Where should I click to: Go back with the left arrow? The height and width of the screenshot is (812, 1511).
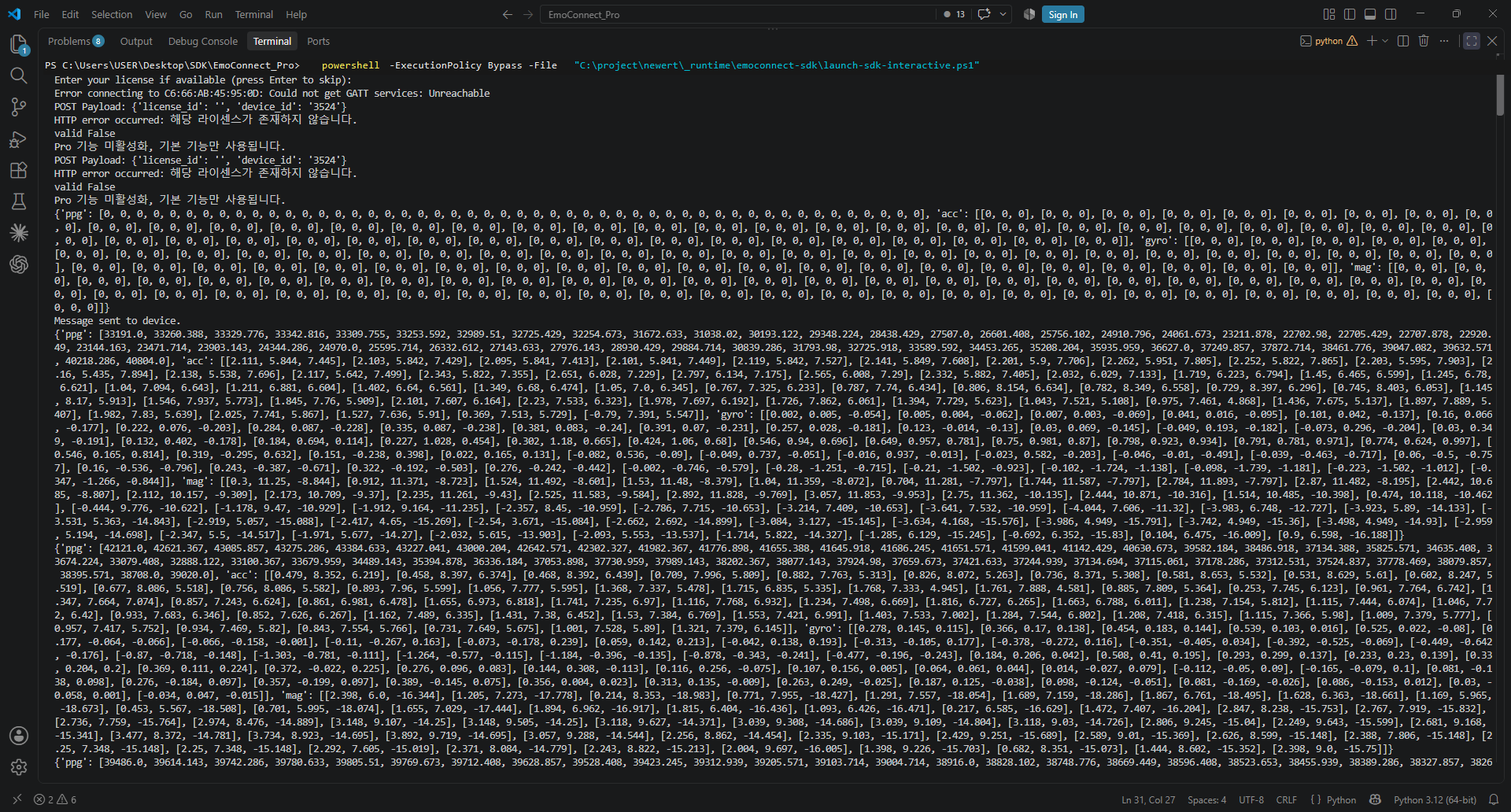click(508, 14)
